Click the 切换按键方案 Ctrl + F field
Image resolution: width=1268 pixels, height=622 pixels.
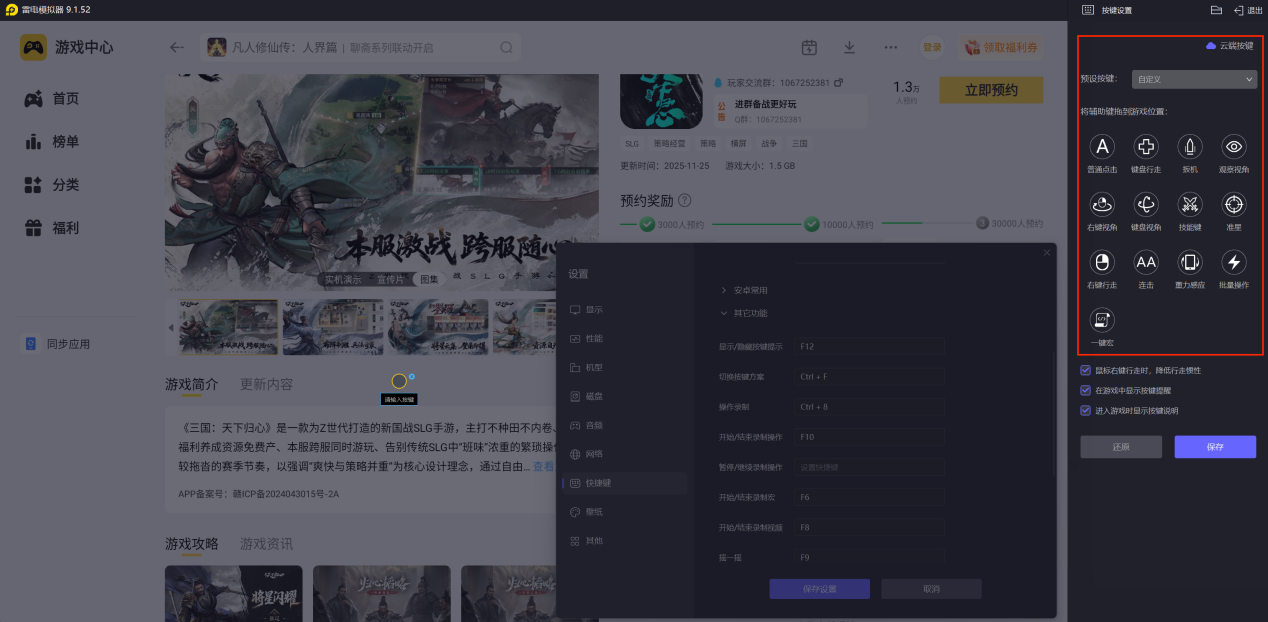869,377
